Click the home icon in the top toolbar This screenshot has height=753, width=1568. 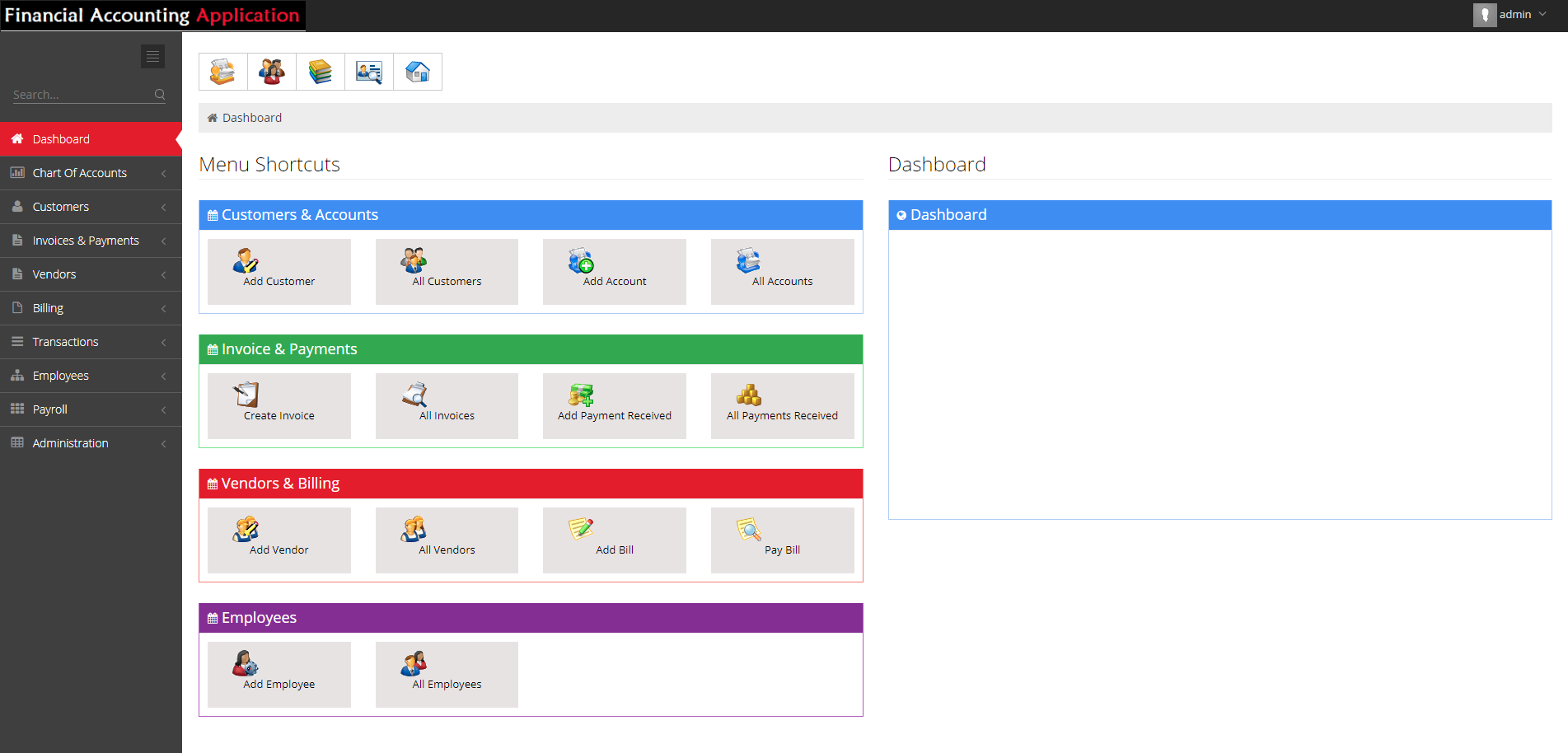pyautogui.click(x=417, y=72)
